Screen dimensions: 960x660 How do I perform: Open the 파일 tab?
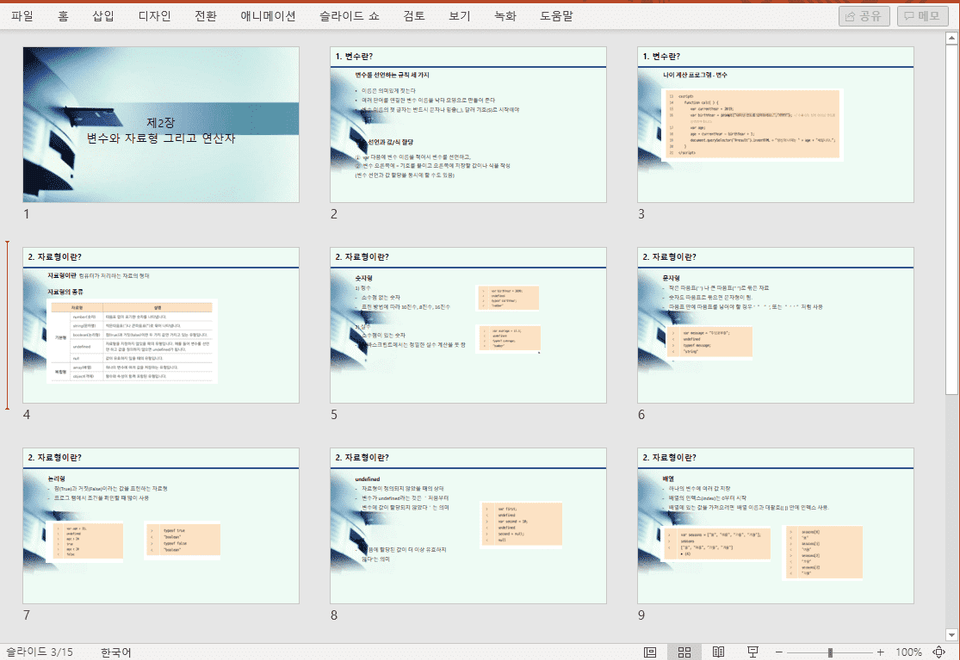(22, 16)
